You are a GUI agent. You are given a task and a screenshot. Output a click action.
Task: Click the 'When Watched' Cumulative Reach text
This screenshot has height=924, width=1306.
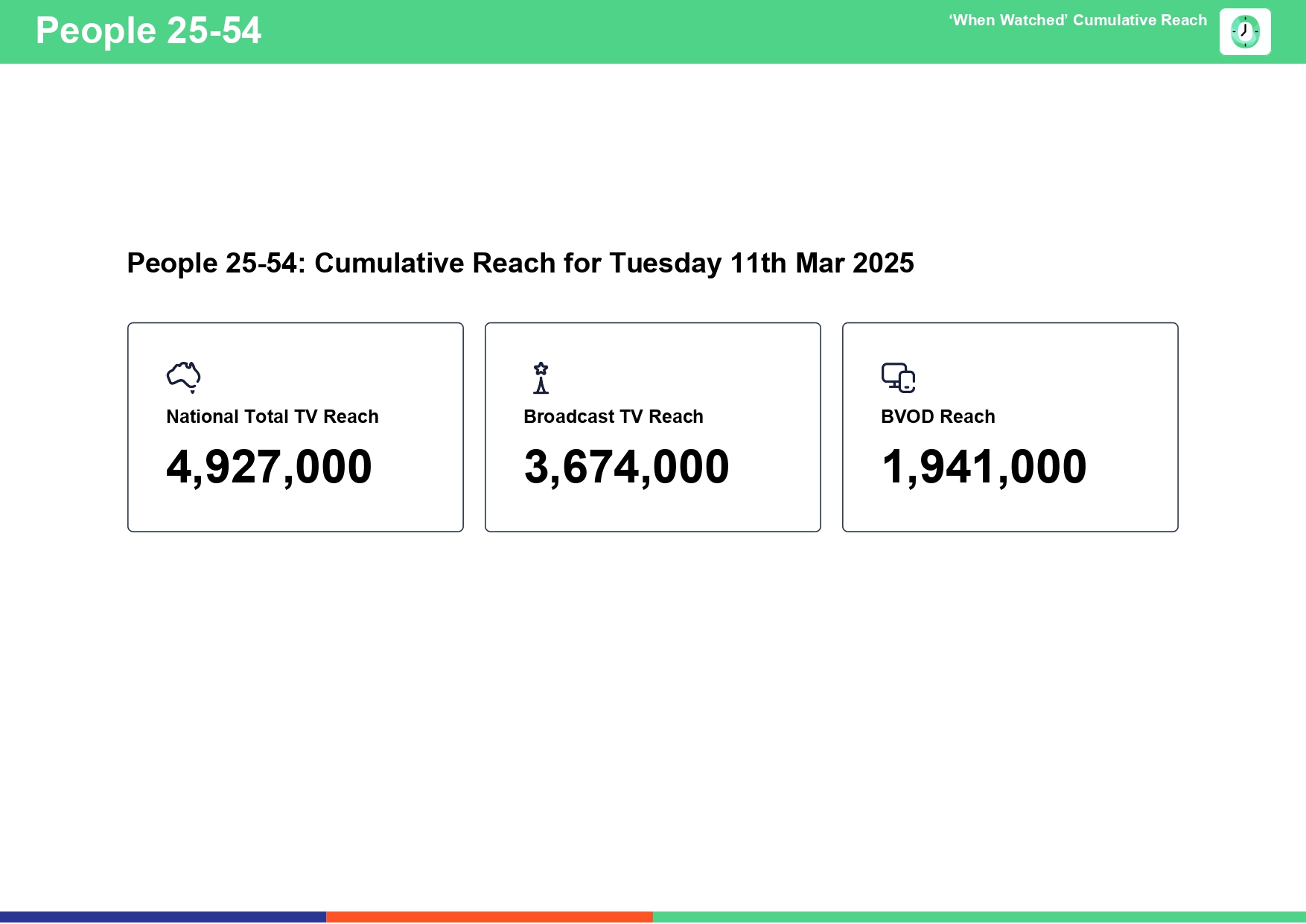(x=1077, y=21)
